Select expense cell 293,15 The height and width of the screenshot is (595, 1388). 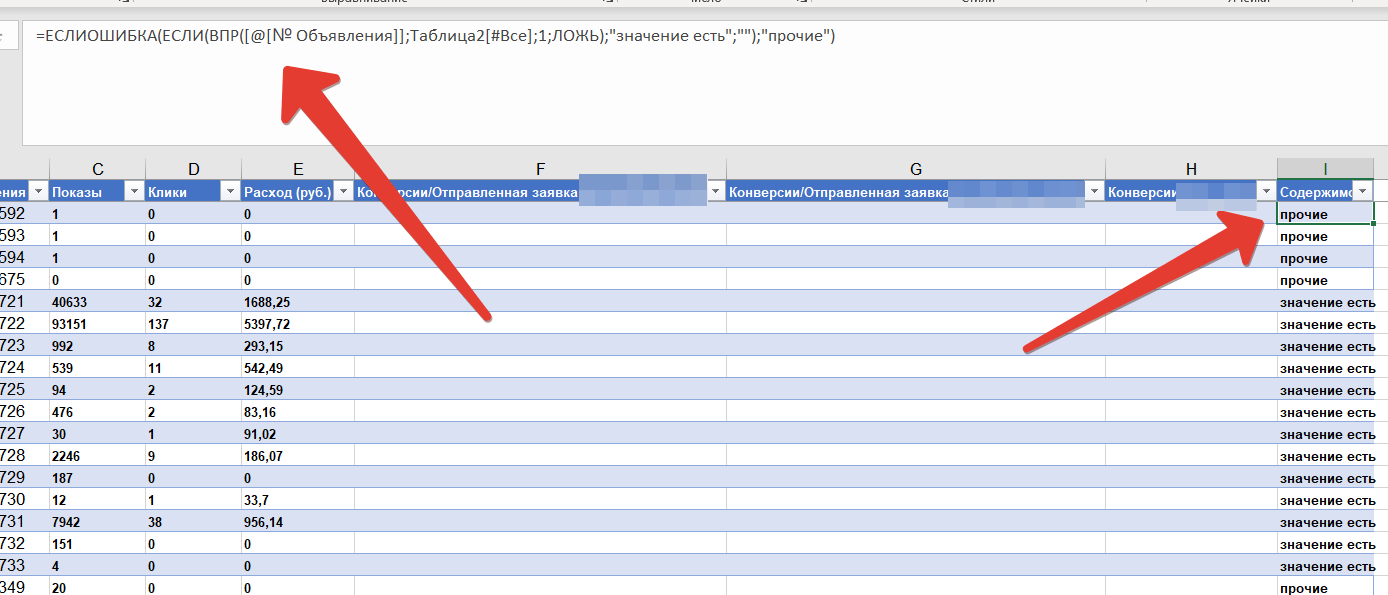[x=298, y=346]
